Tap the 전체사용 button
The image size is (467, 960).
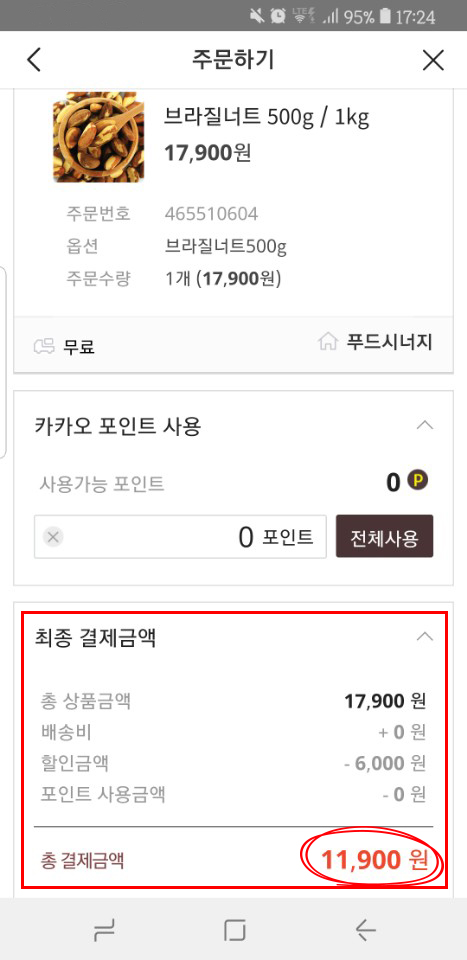click(384, 536)
